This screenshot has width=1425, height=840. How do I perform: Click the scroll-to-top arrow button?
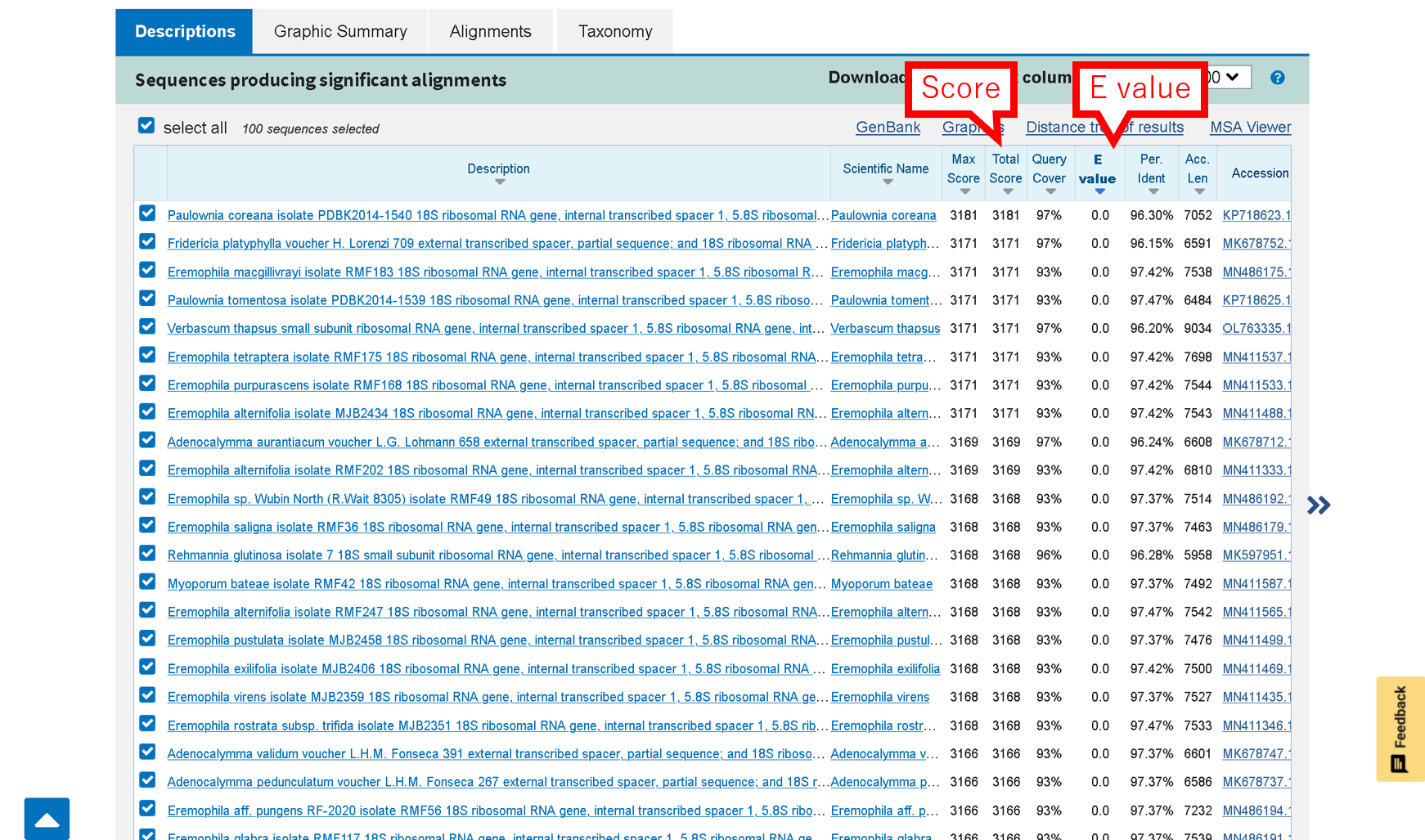click(x=47, y=819)
